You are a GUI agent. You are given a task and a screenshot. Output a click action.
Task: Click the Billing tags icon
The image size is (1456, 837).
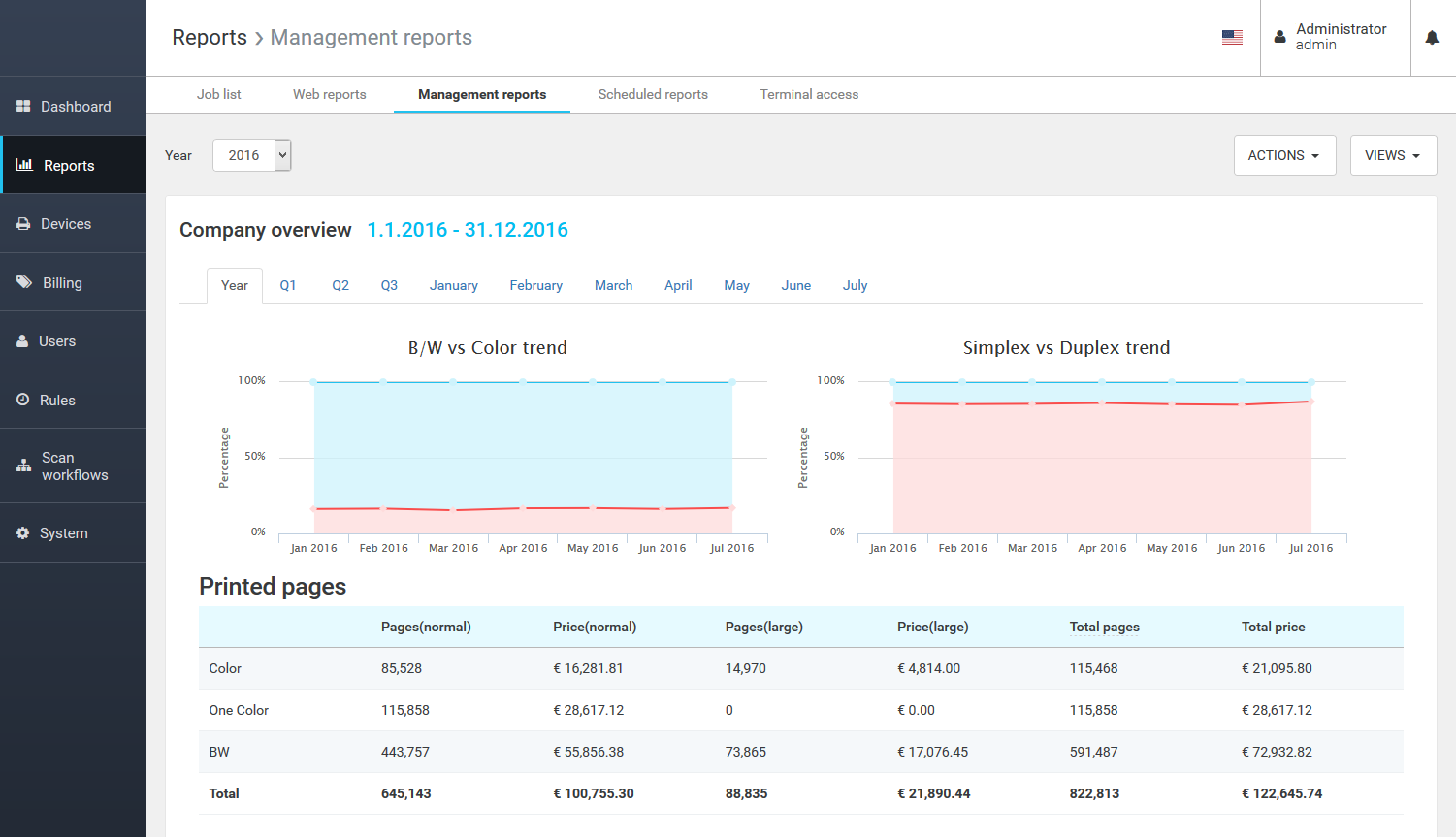point(24,282)
